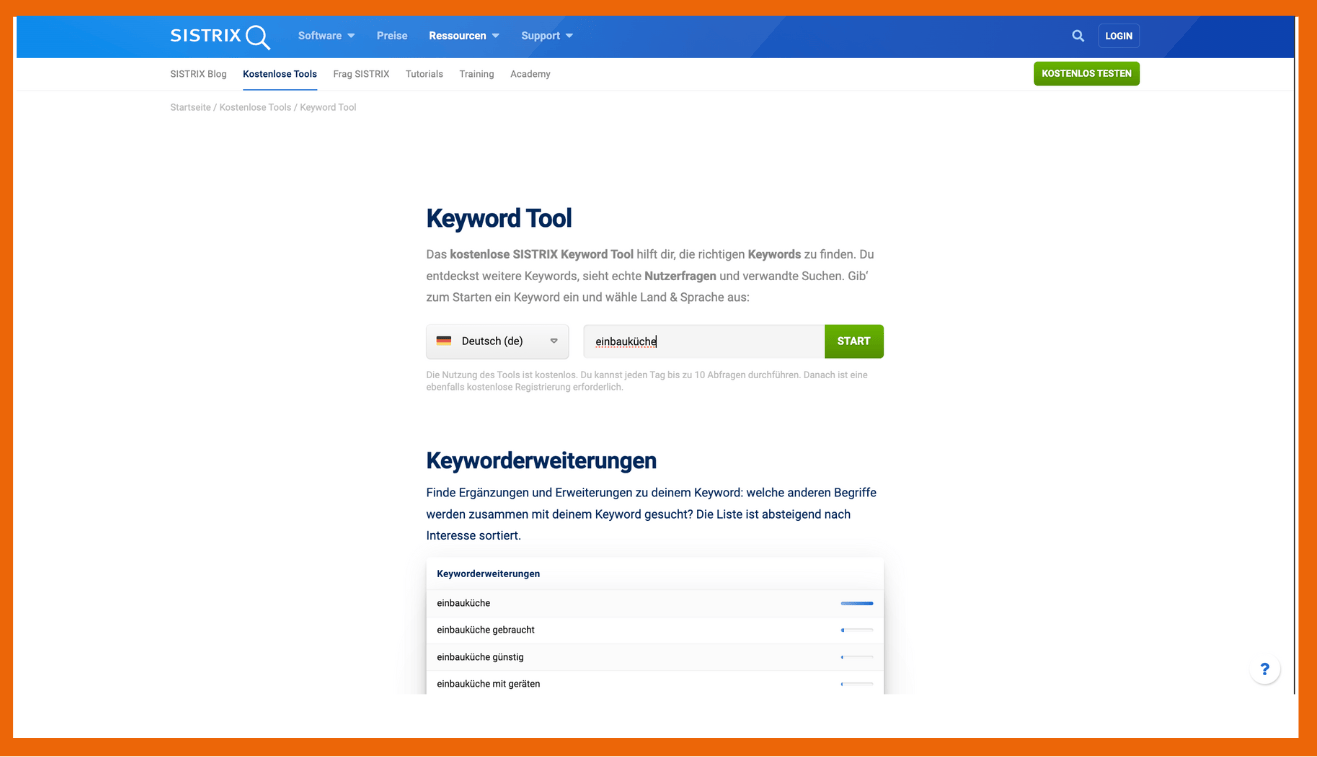Open the Tutorials section
Screen dimensions: 1317x757
[x=424, y=74]
